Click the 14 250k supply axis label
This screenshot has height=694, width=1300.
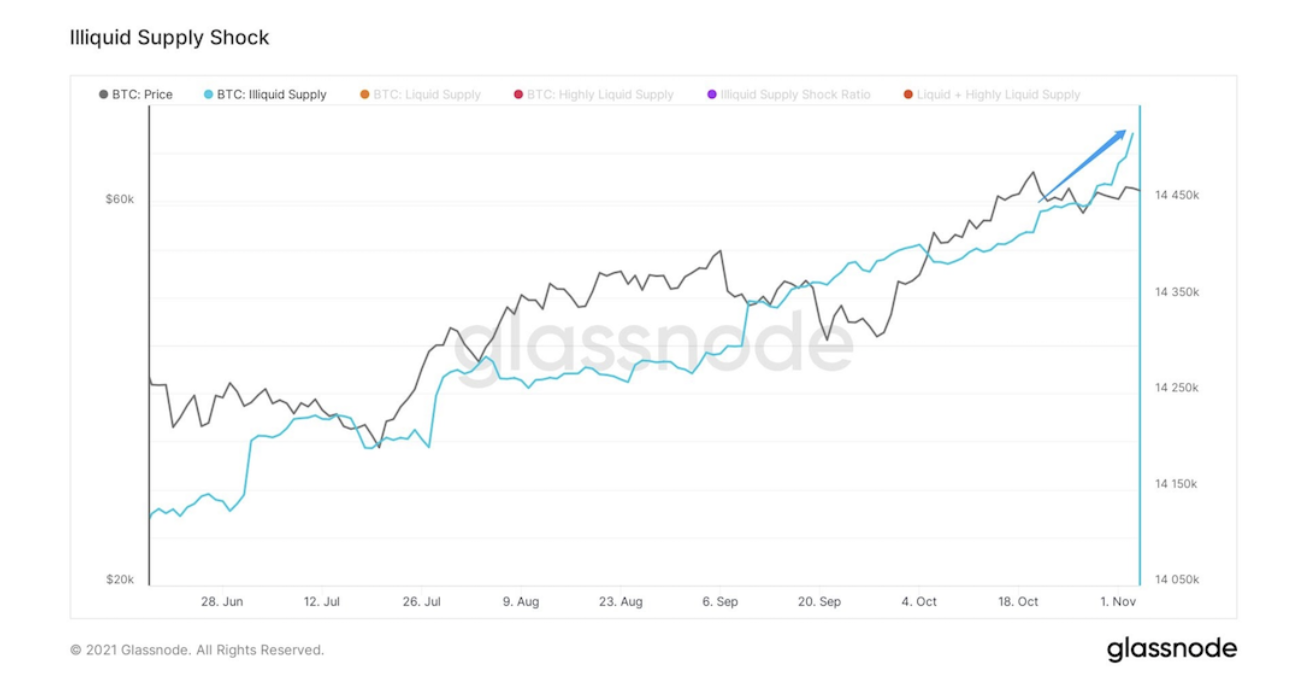pyautogui.click(x=1176, y=388)
